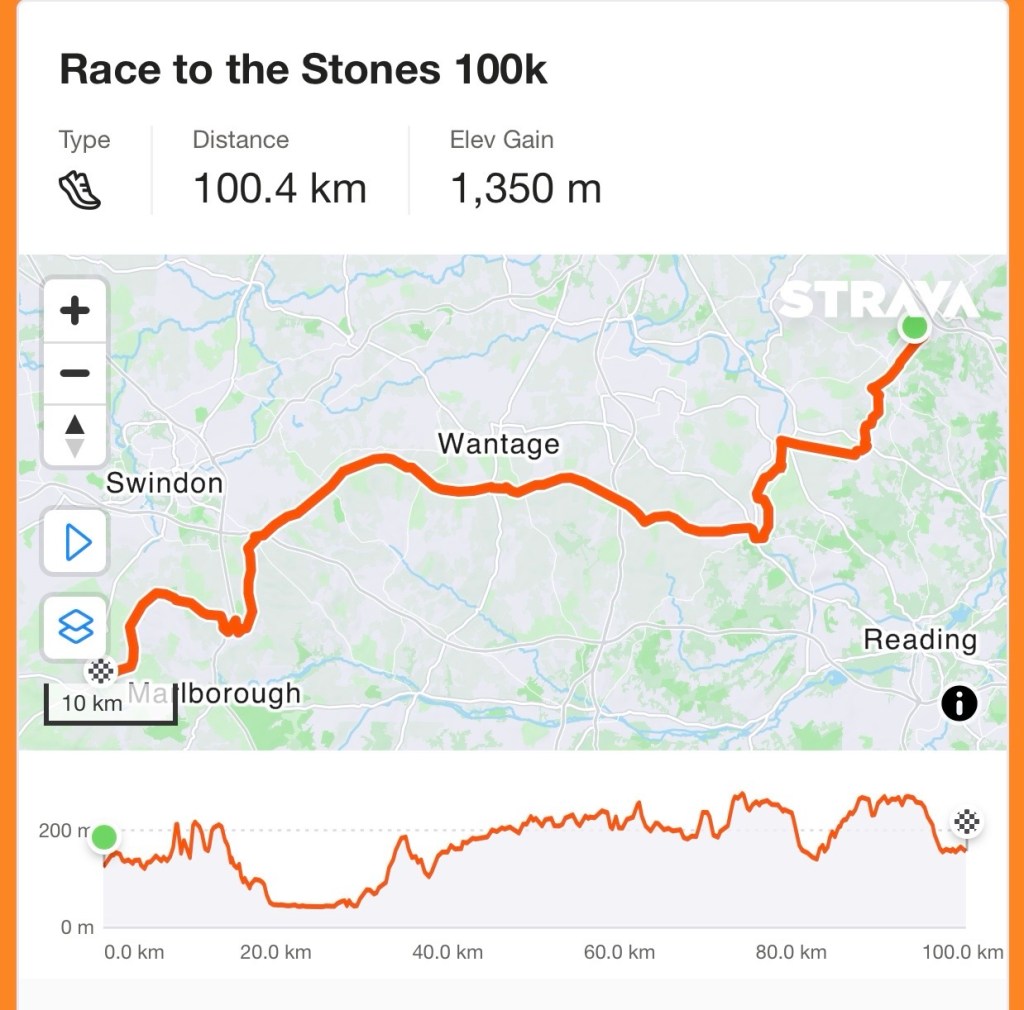1024x1010 pixels.
Task: Click the Reading town label
Action: point(920,640)
